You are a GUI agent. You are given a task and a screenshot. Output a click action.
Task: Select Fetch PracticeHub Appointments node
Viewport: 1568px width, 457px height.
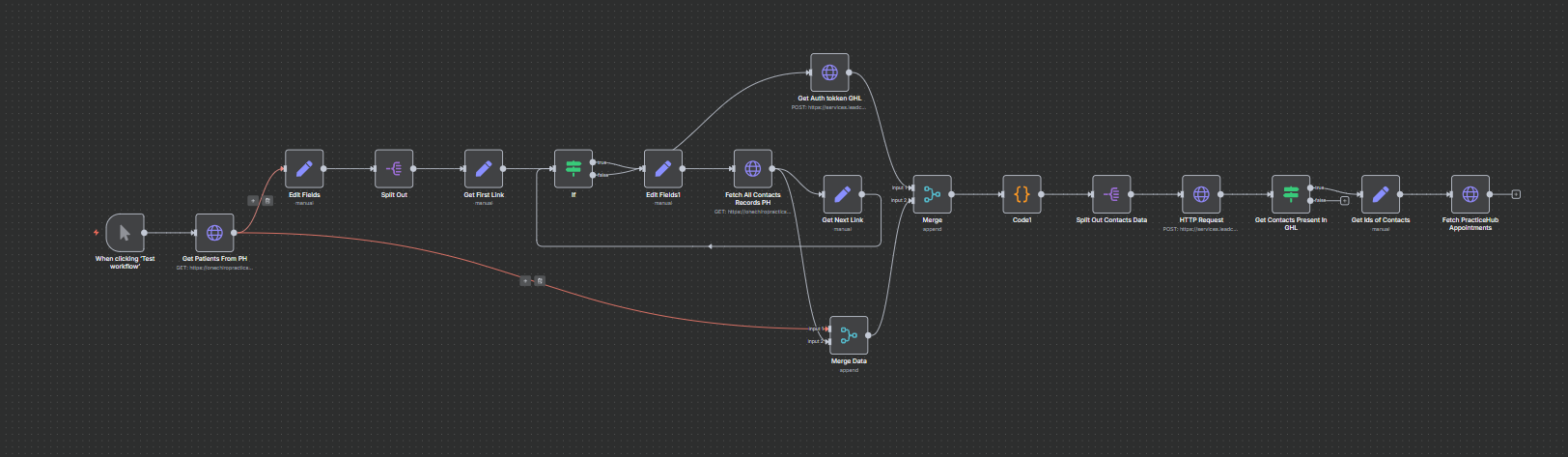(x=1470, y=194)
